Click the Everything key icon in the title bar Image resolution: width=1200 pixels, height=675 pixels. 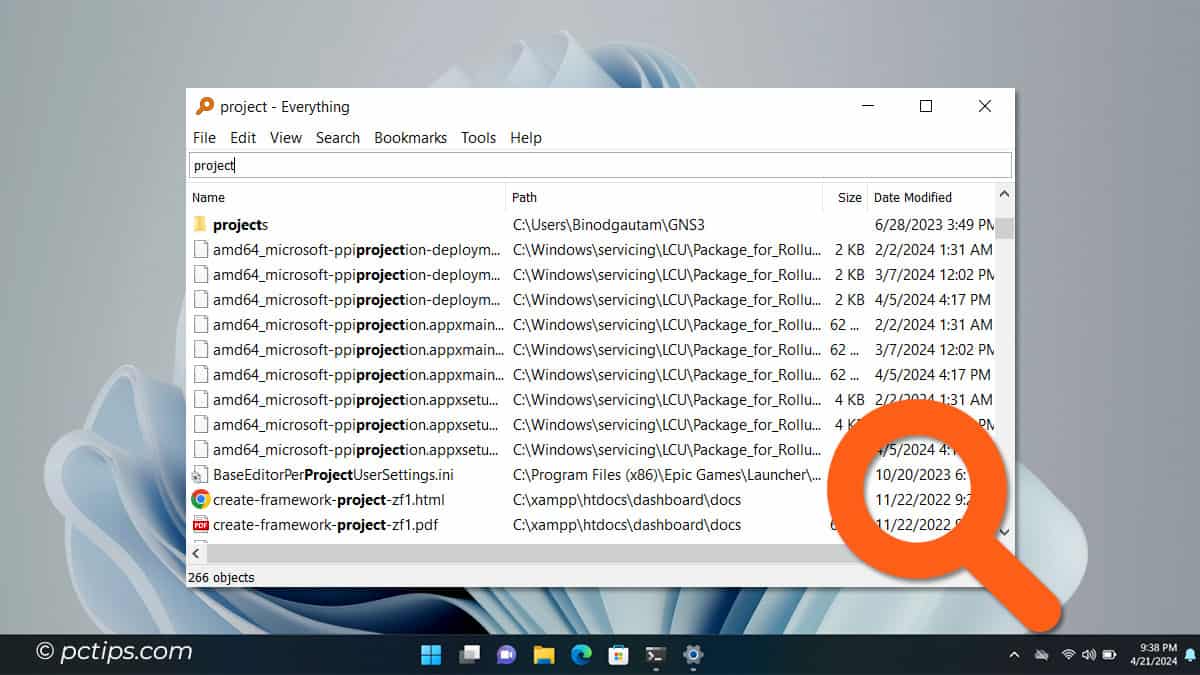coord(205,106)
